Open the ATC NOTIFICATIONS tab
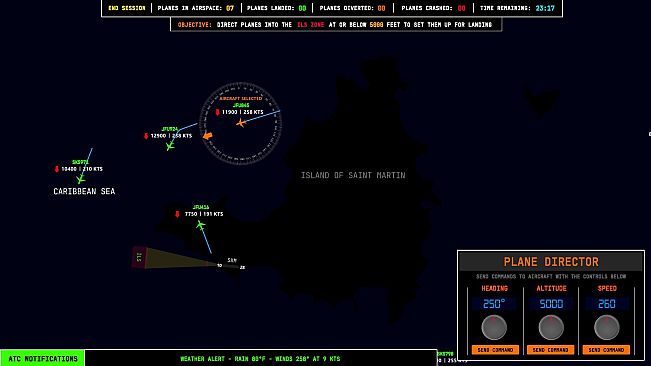 click(43, 359)
